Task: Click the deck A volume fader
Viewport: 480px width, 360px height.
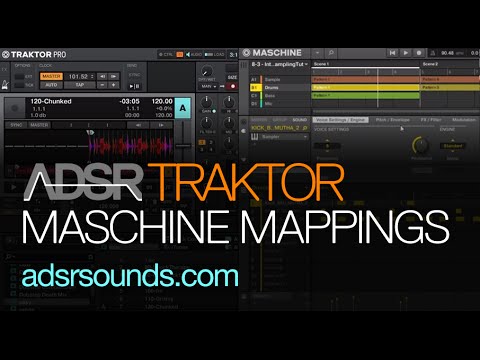Action: (183, 145)
